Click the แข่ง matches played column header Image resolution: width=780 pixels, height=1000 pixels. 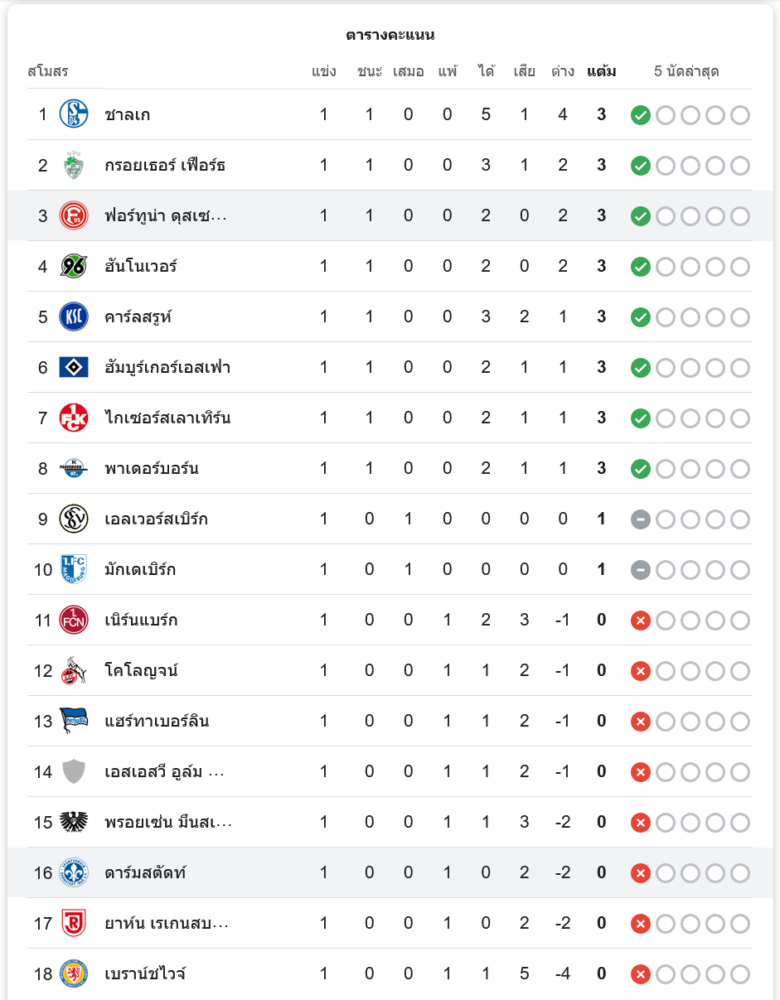(x=324, y=71)
